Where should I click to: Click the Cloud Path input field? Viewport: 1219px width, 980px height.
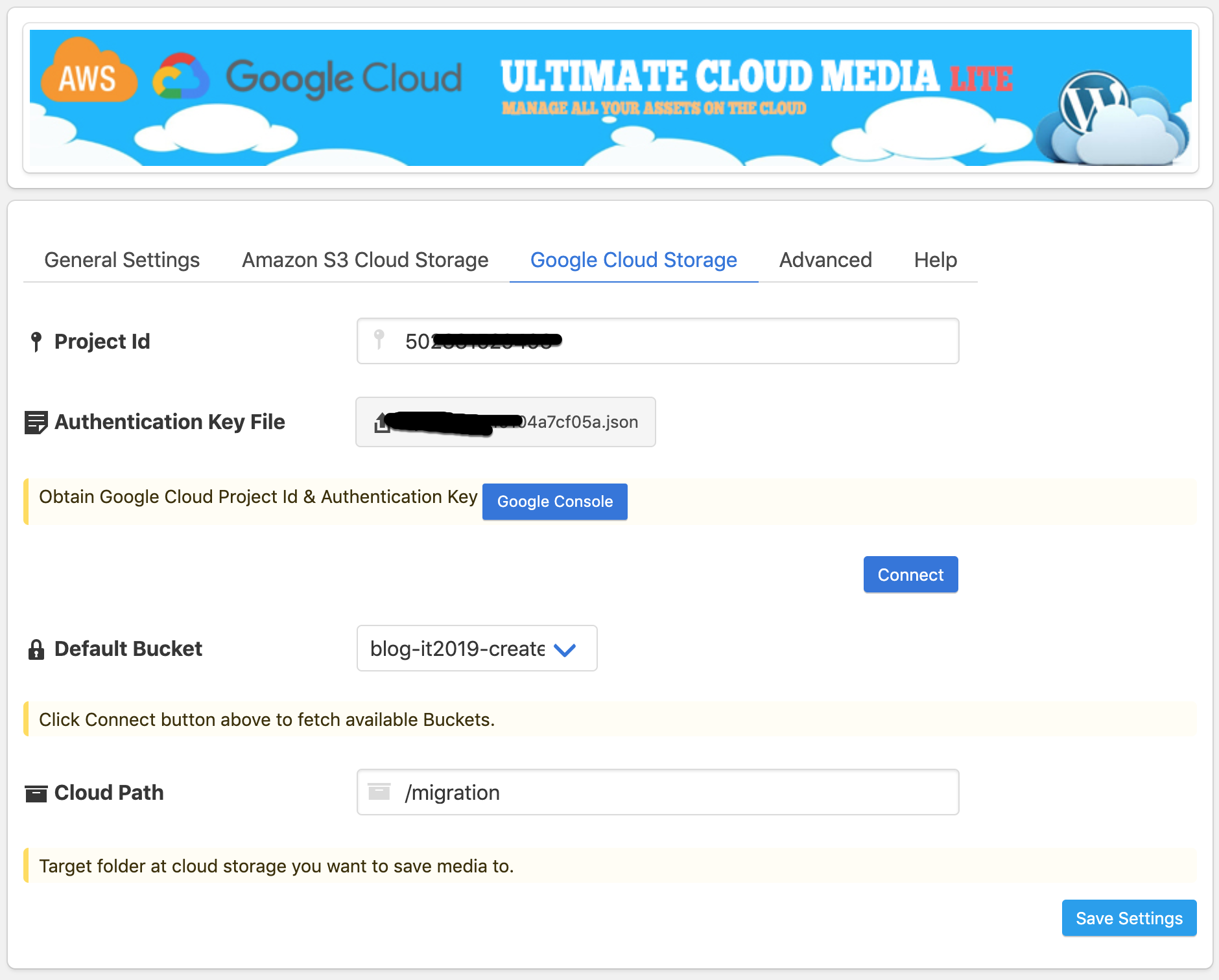click(657, 792)
